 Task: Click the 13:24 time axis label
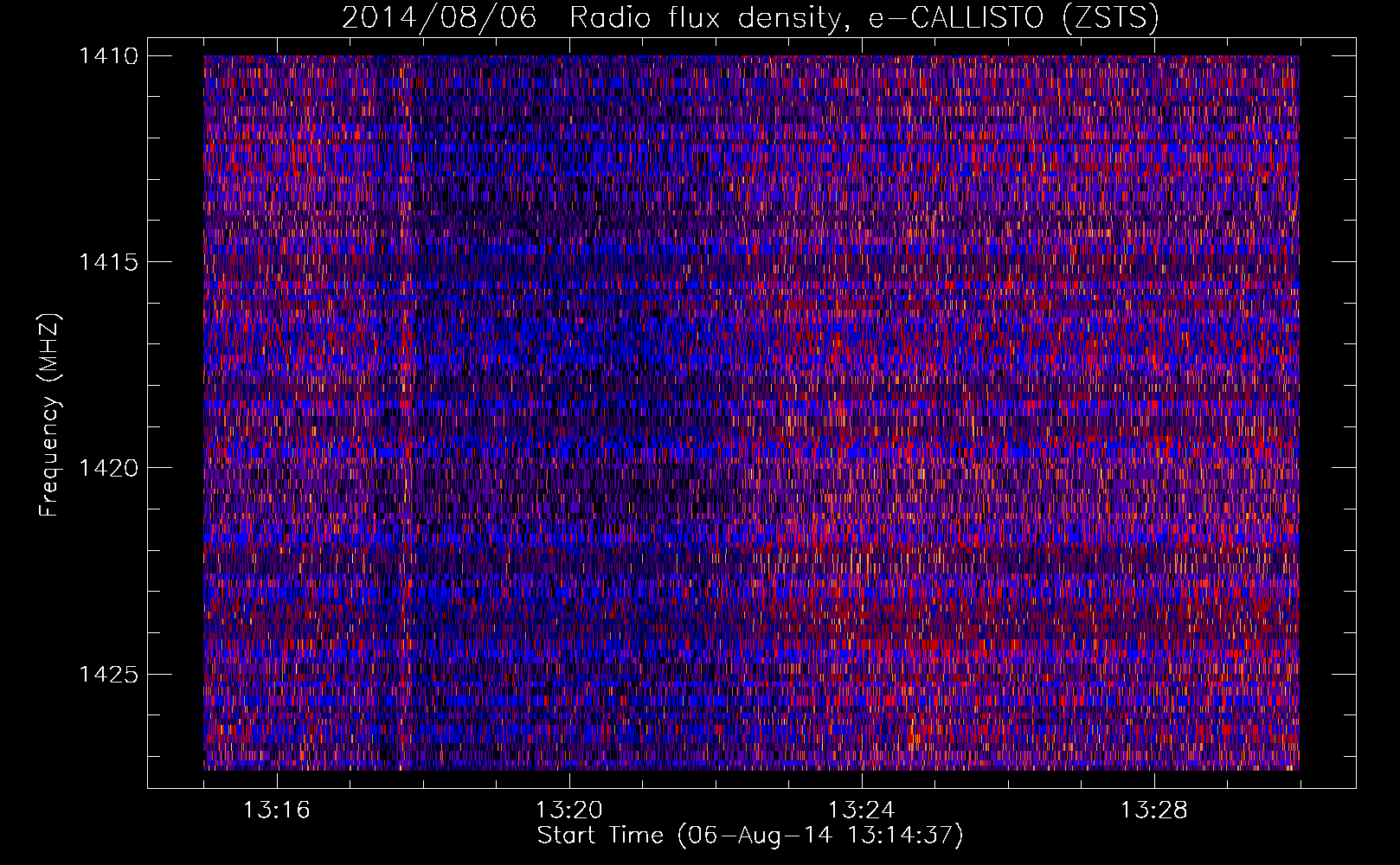[x=861, y=810]
